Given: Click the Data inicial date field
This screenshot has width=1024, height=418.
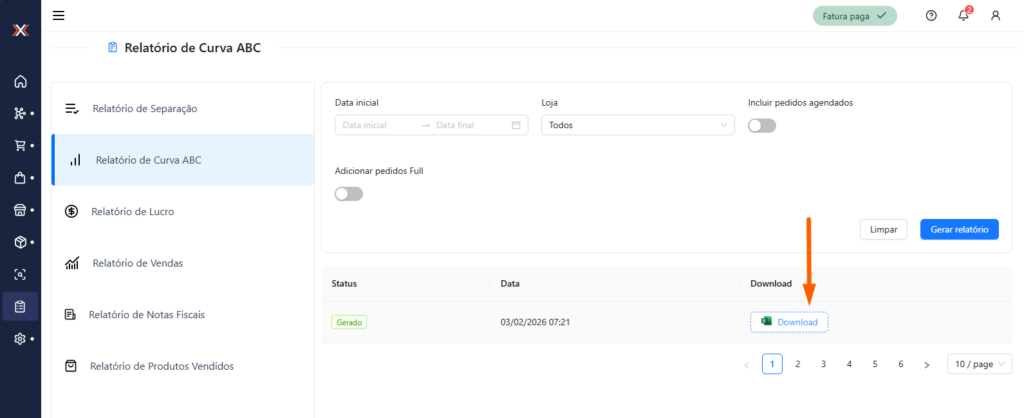Looking at the screenshot, I should [377, 125].
